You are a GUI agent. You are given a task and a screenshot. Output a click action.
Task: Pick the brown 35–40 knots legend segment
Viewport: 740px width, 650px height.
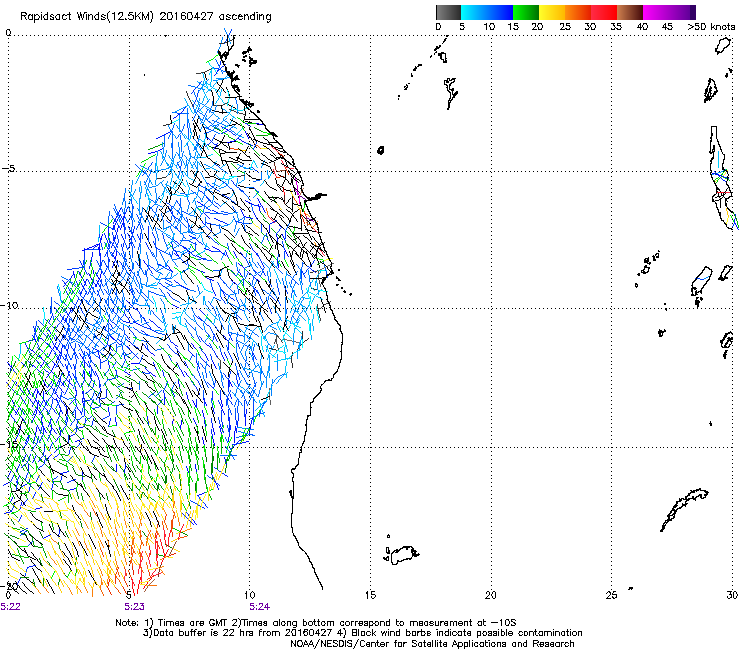[x=630, y=12]
